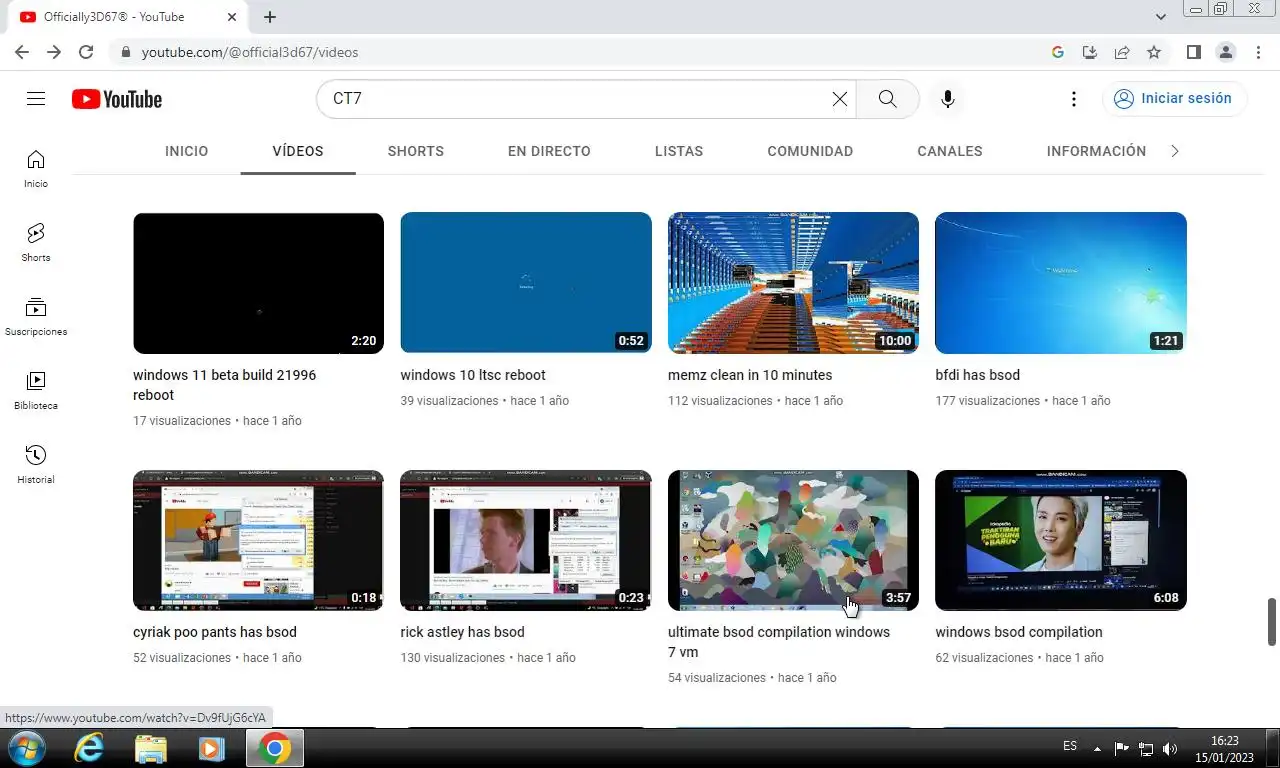The height and width of the screenshot is (768, 1280).
Task: Launch Internet Explorer from the taskbar
Action: pos(89,748)
